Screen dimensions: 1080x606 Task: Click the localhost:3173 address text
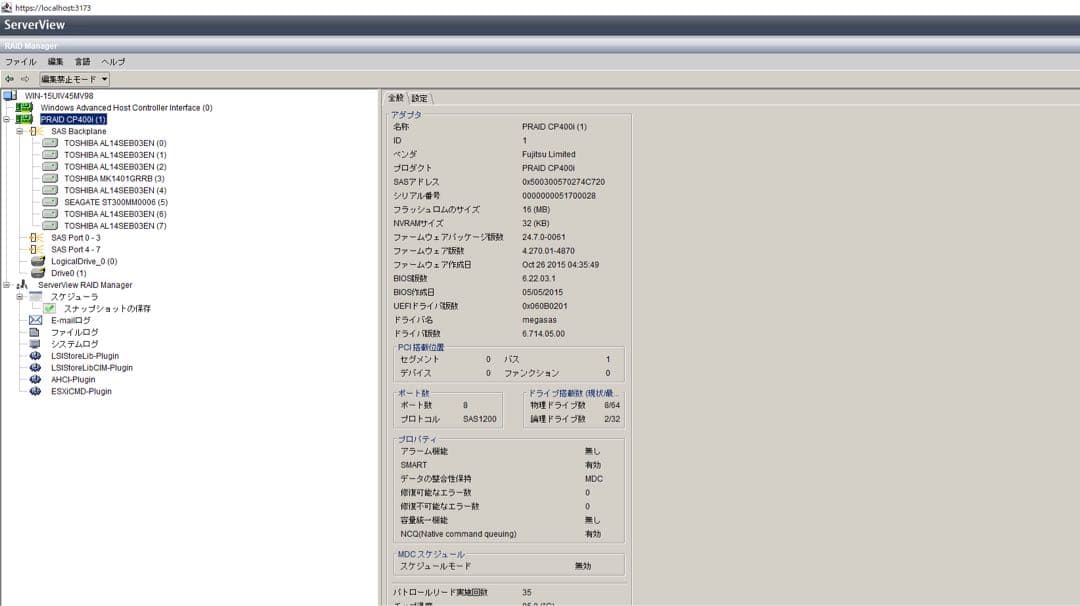point(53,8)
